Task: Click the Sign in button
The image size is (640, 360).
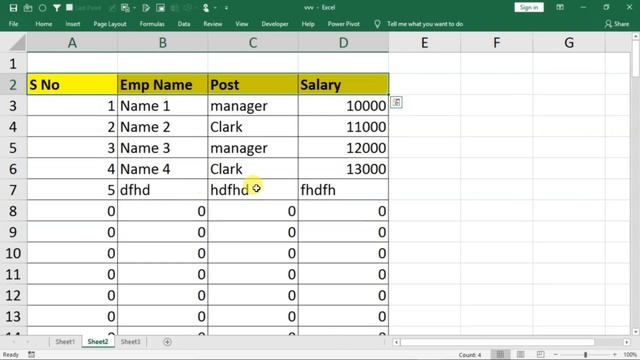Action: click(529, 7)
